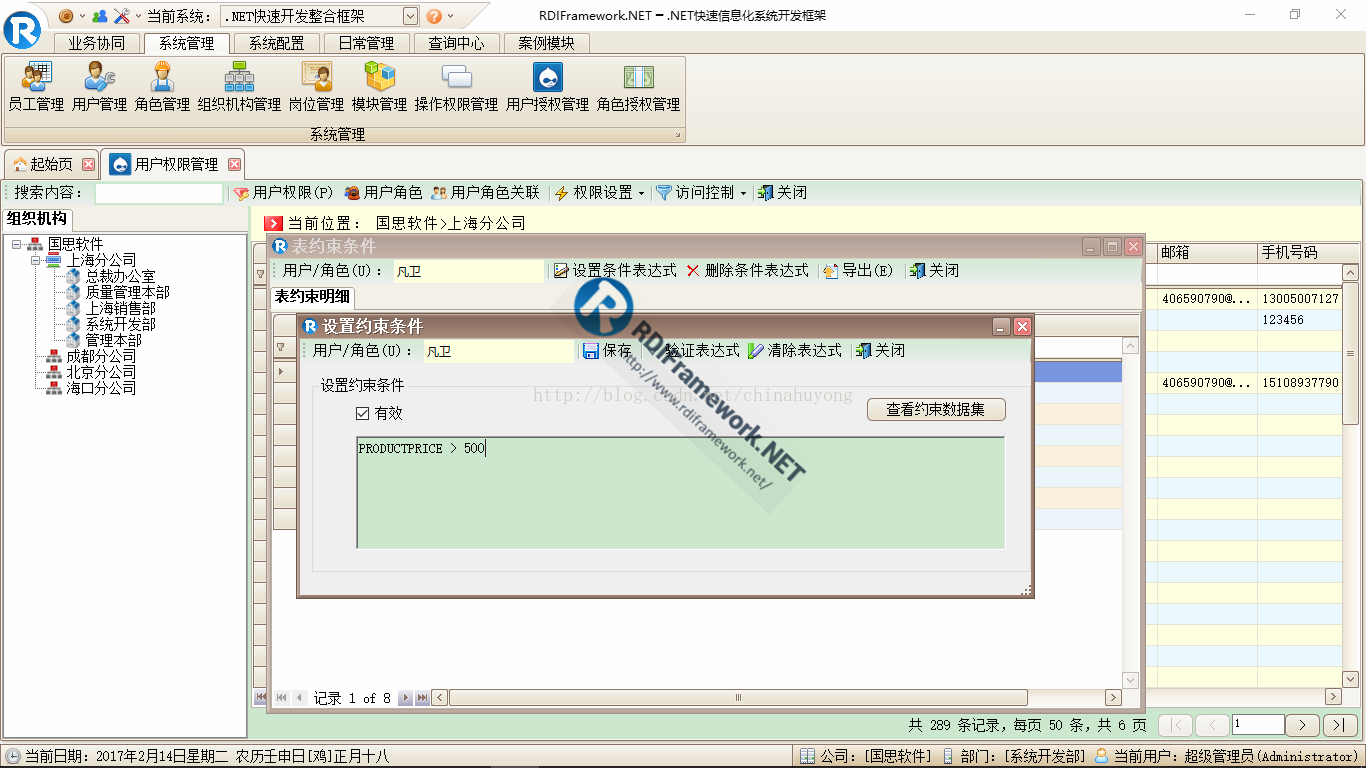Click the PRODUCTPRICE expression text area
The image size is (1366, 768).
(x=680, y=492)
